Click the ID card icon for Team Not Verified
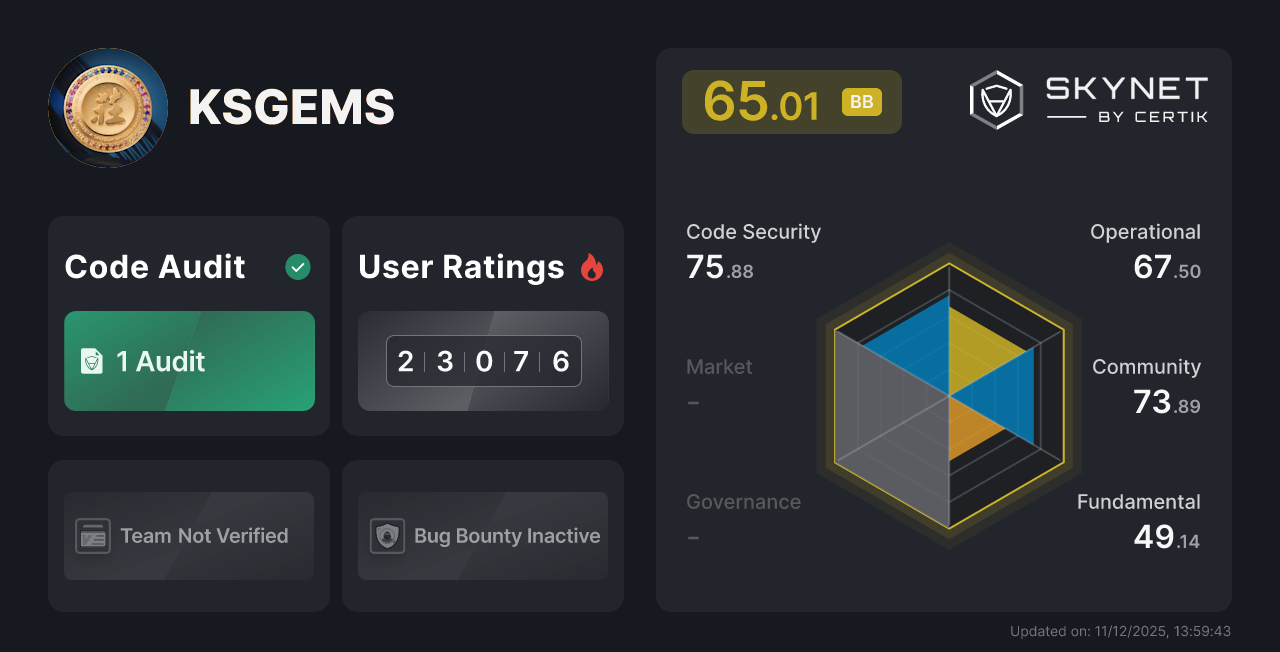1280x652 pixels. (94, 536)
